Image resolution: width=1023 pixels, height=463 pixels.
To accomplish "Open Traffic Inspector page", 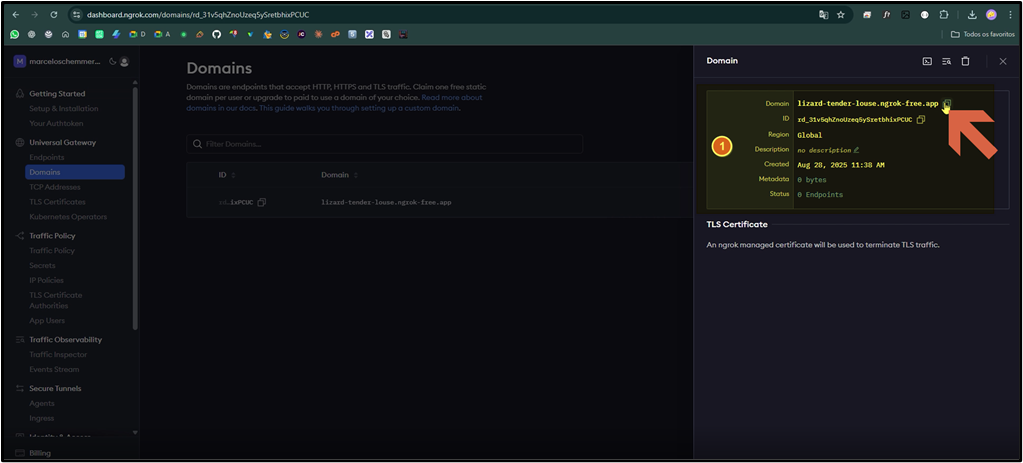I will pos(58,355).
